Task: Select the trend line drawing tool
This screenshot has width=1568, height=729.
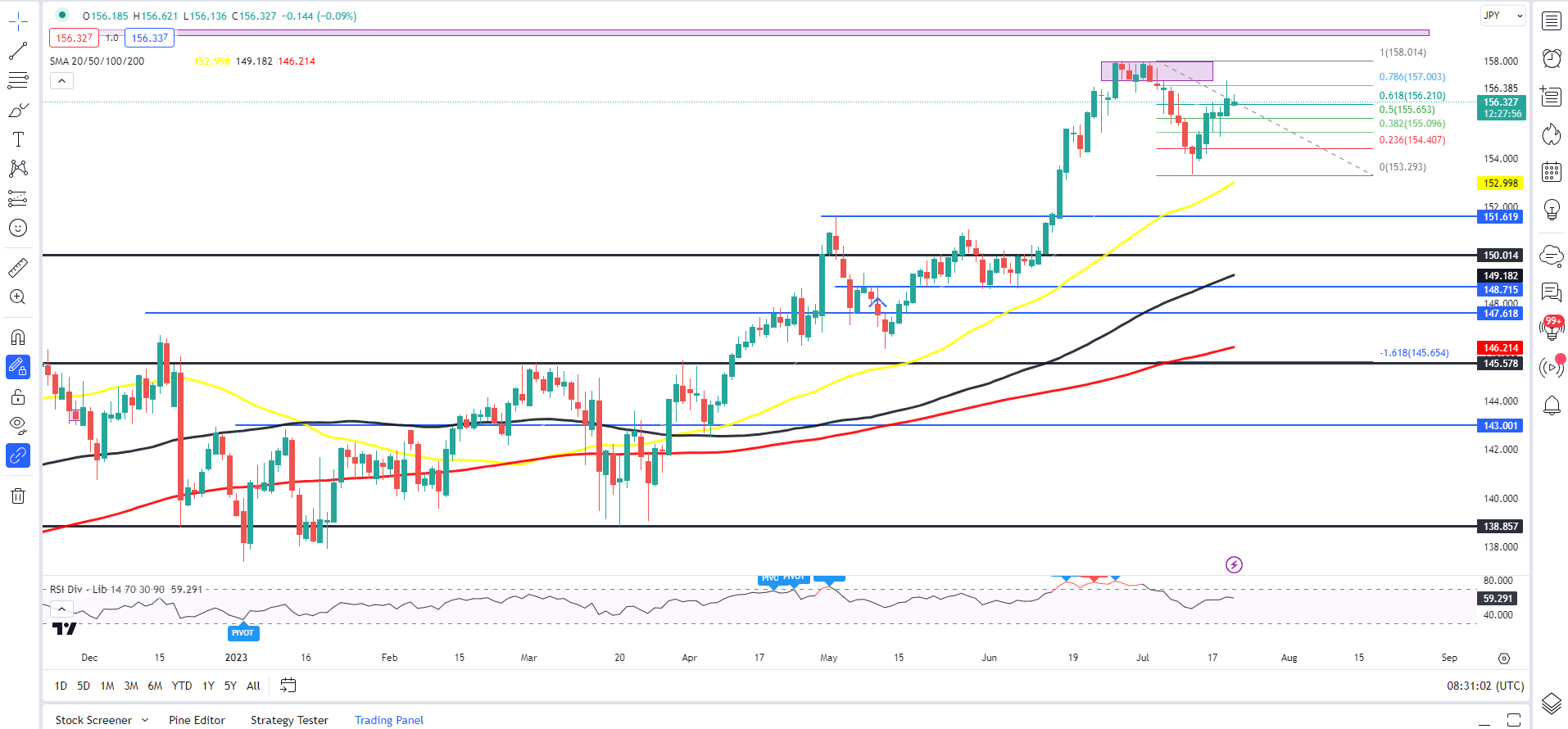Action: 18,51
